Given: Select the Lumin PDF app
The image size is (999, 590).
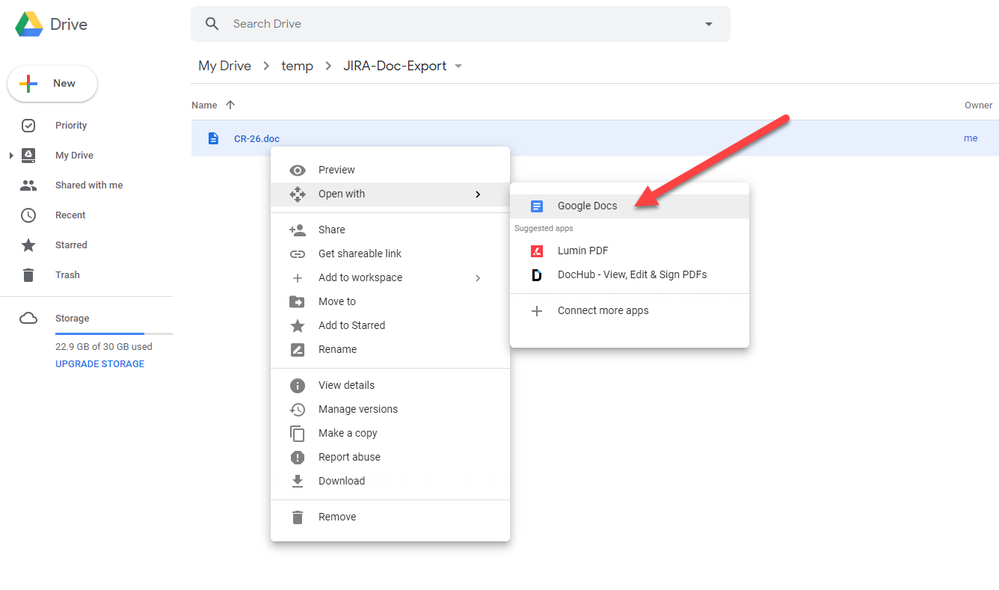Looking at the screenshot, I should [581, 250].
